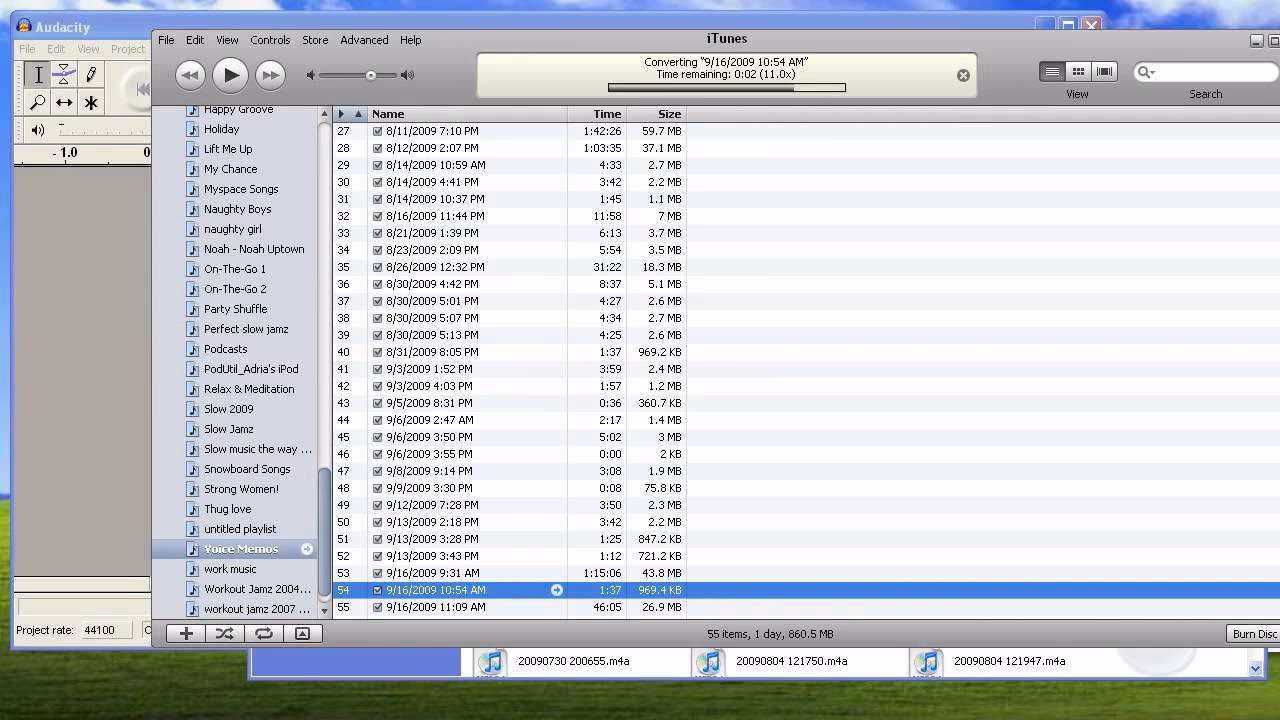Open the Advanced menu in iTunes
1280x720 pixels.
point(364,40)
